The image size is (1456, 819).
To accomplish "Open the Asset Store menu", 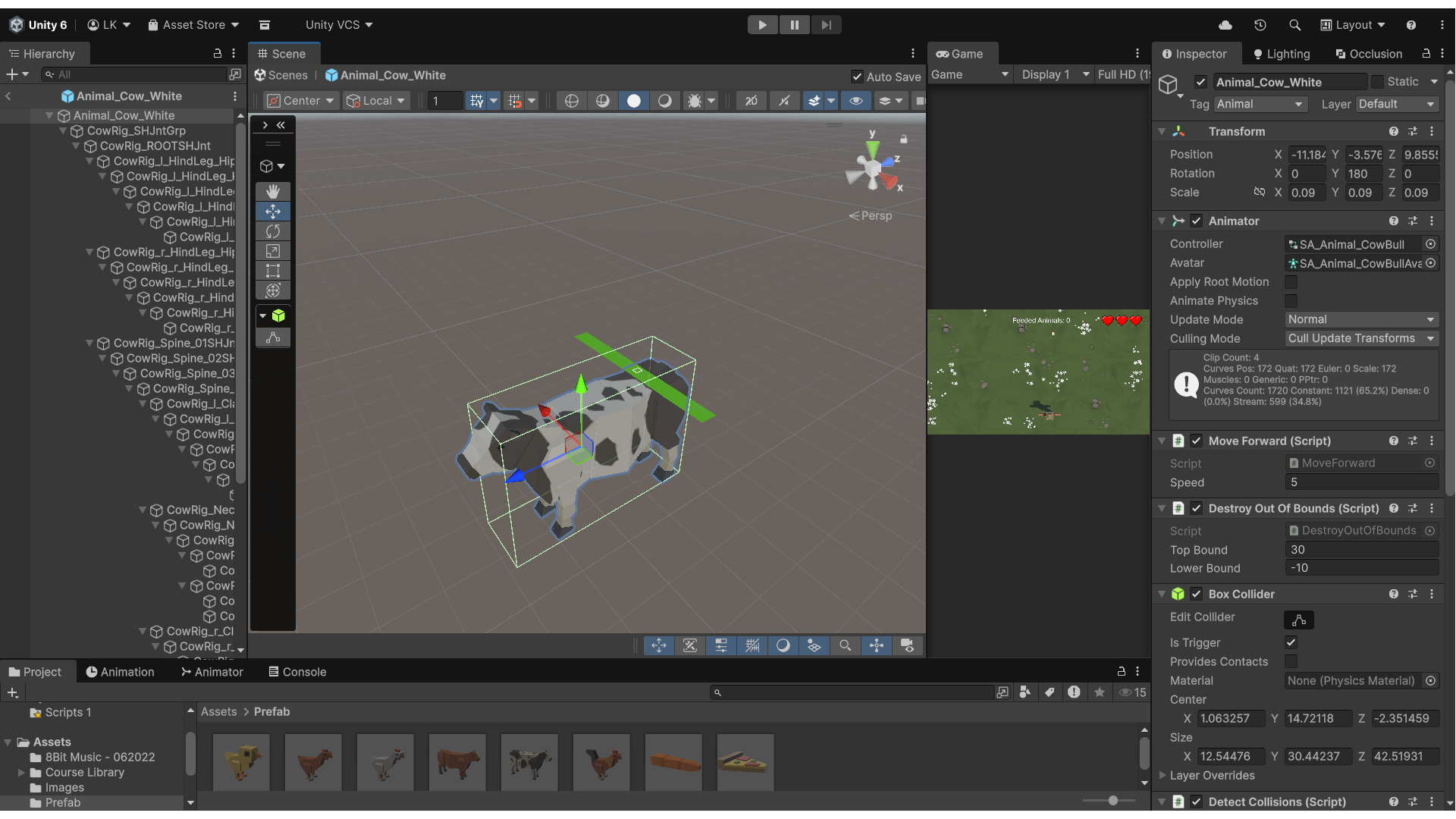I will click(193, 25).
